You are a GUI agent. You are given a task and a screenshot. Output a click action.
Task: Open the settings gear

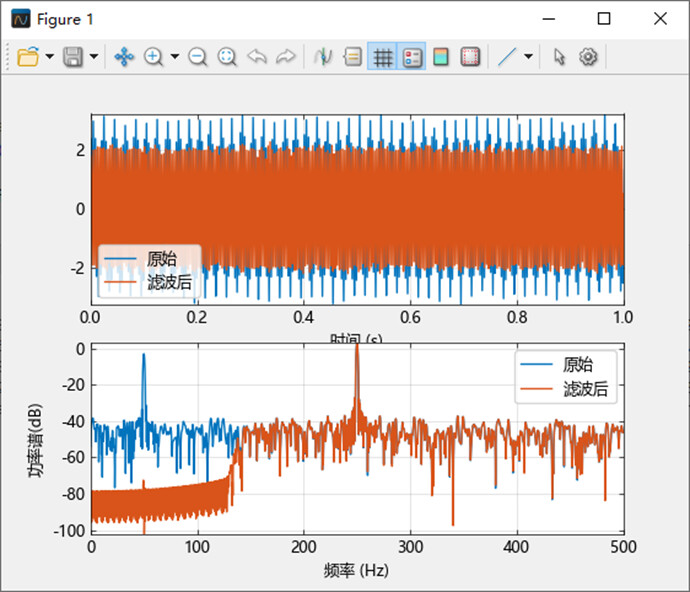coord(588,57)
